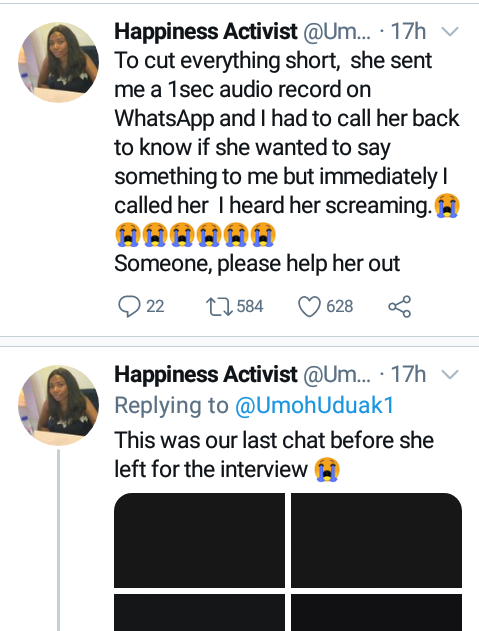Retweet the WhatsApp audio record tweet
Image resolution: width=479 pixels, height=631 pixels.
tap(219, 307)
